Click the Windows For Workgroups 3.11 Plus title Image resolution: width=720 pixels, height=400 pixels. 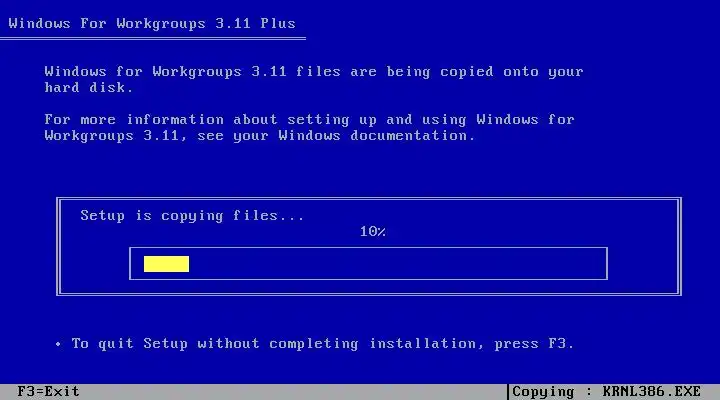click(x=152, y=23)
